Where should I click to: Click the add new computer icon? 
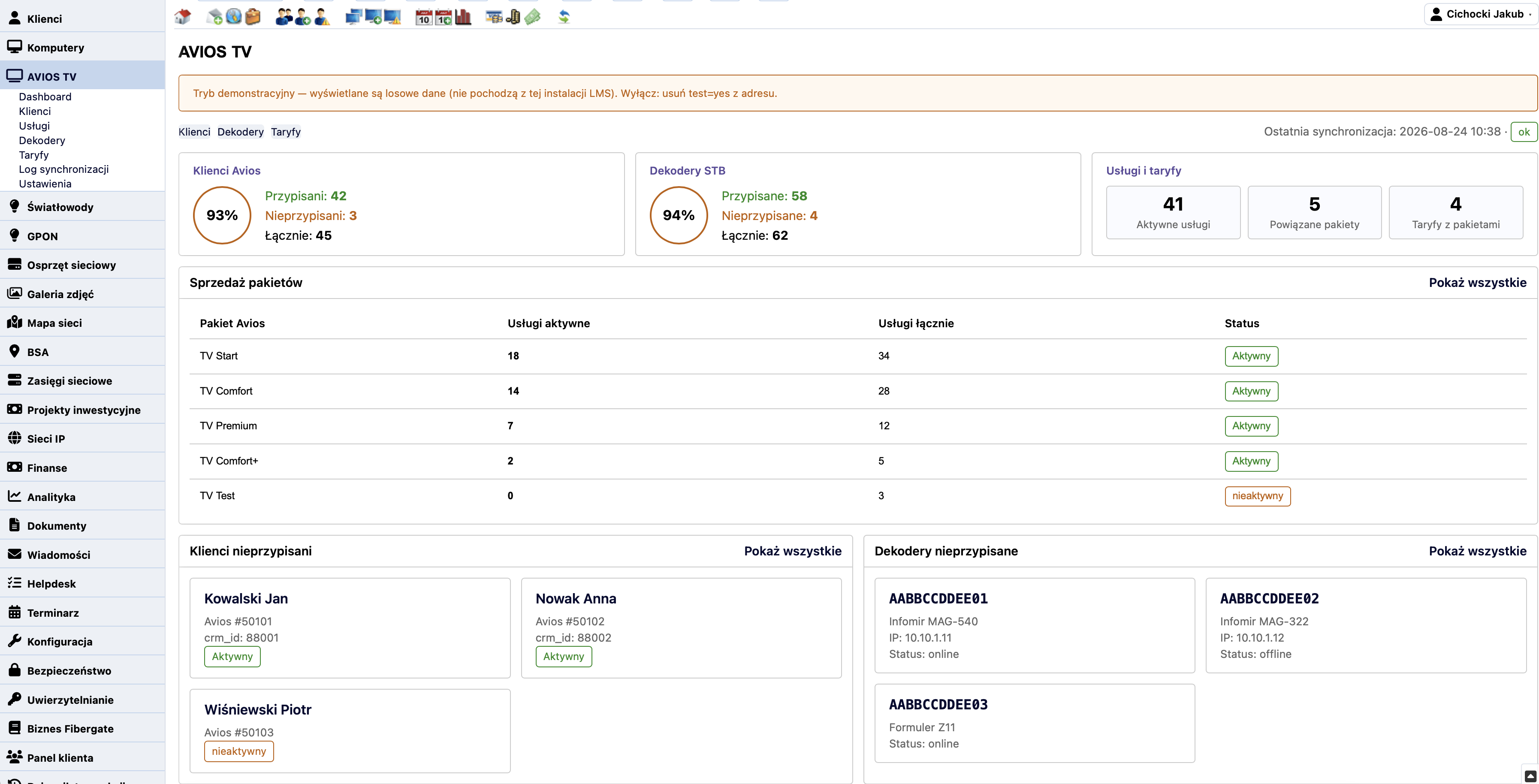[x=374, y=17]
